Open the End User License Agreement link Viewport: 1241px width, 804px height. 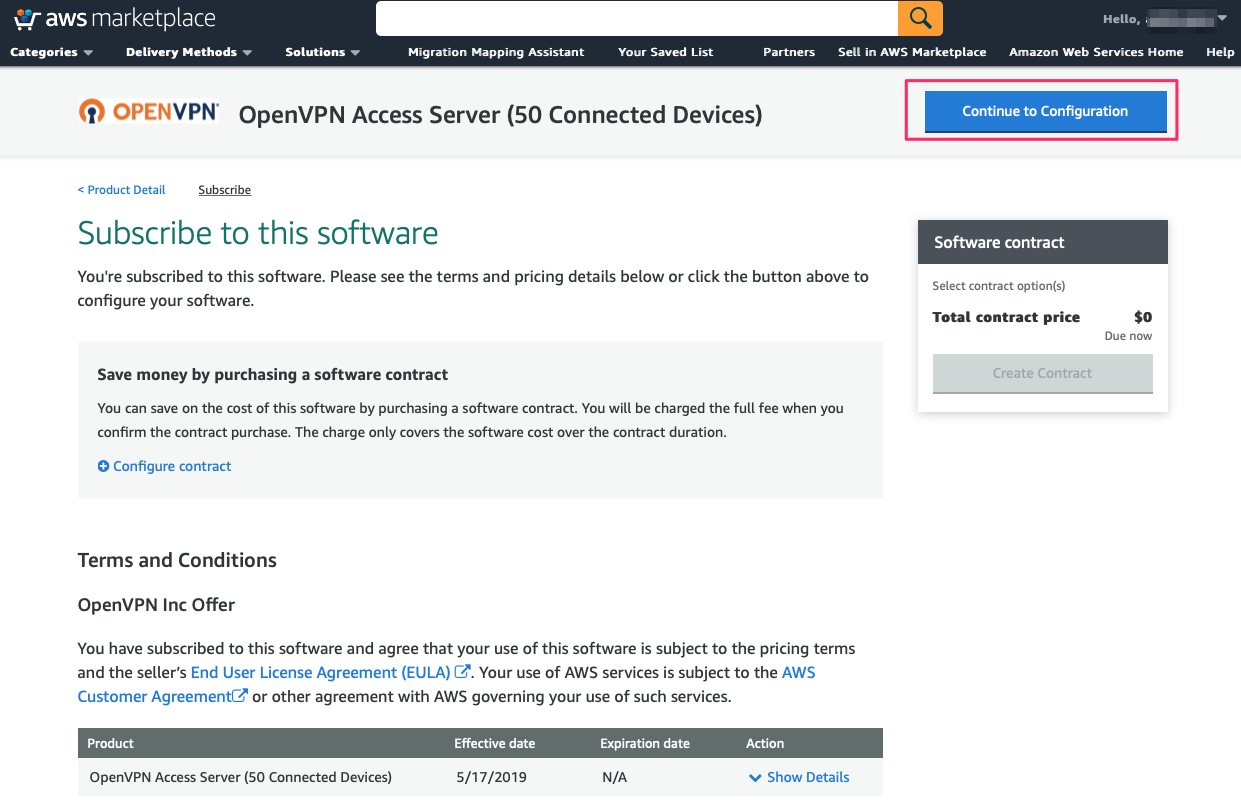pos(320,672)
